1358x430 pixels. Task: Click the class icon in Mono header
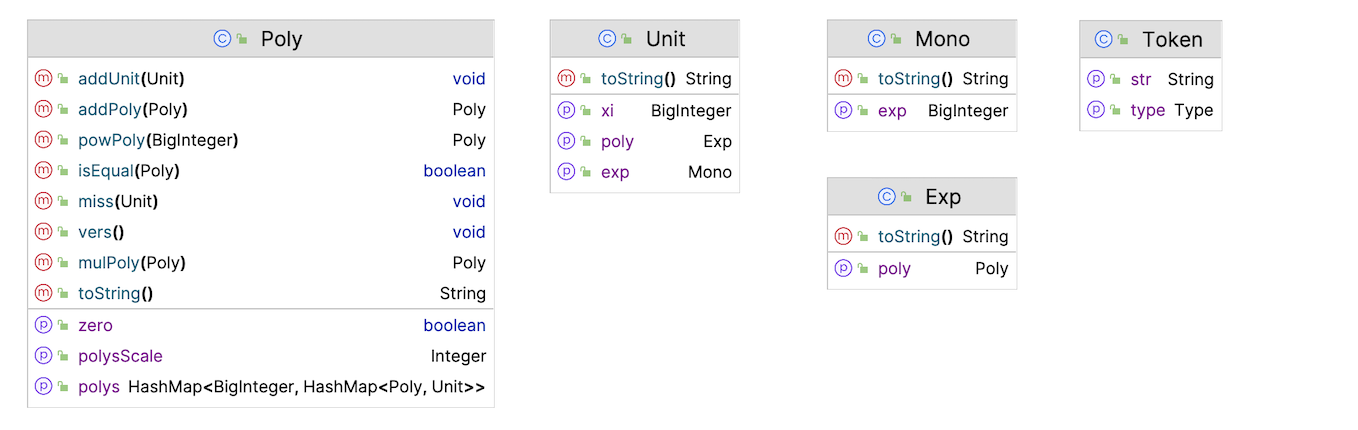point(876,39)
